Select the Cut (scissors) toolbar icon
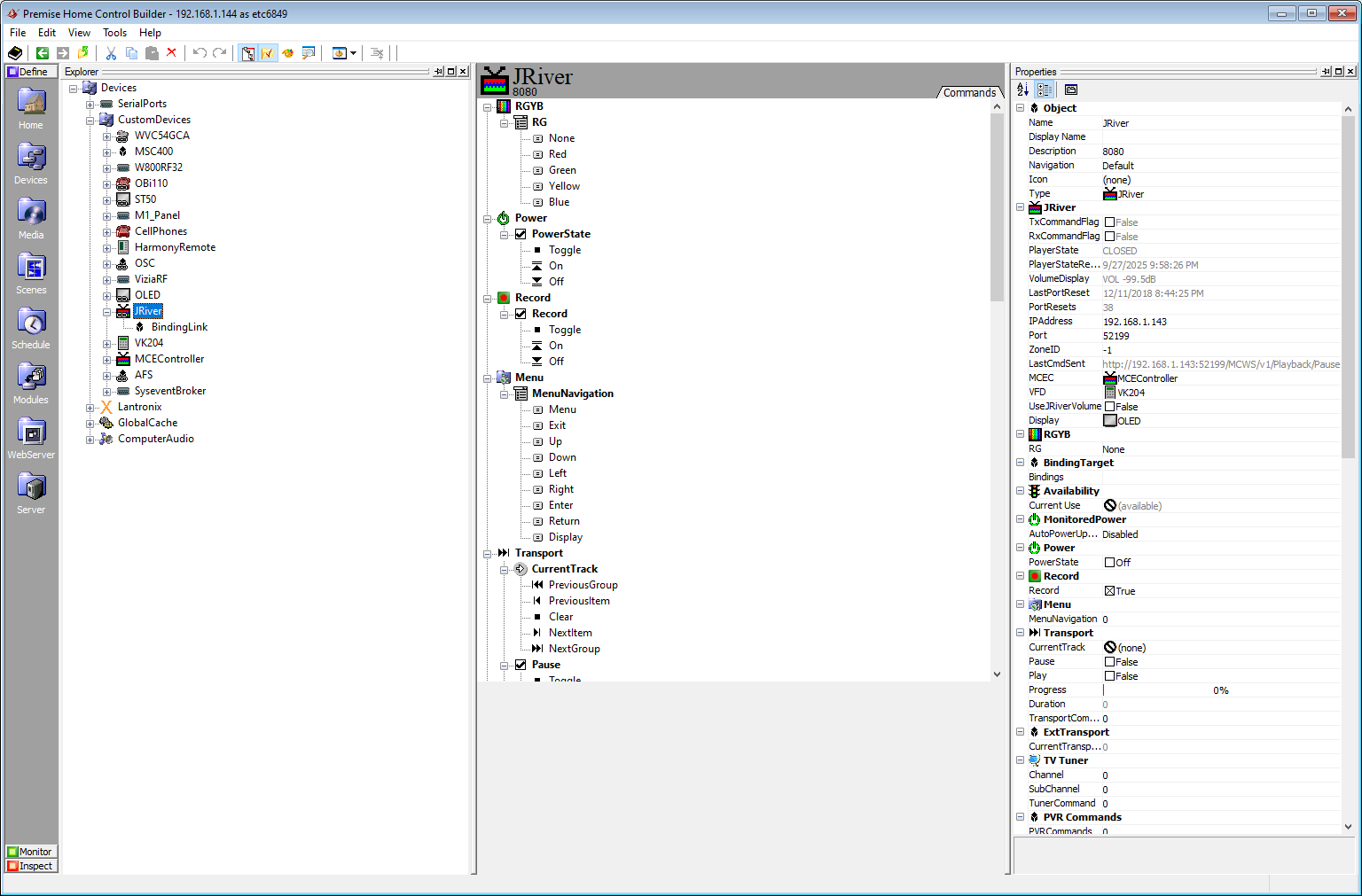The image size is (1362, 896). [111, 53]
